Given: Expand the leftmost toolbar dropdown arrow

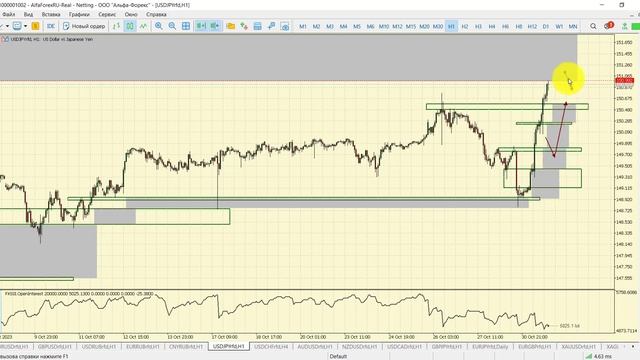Looking at the screenshot, I should click(7, 26).
